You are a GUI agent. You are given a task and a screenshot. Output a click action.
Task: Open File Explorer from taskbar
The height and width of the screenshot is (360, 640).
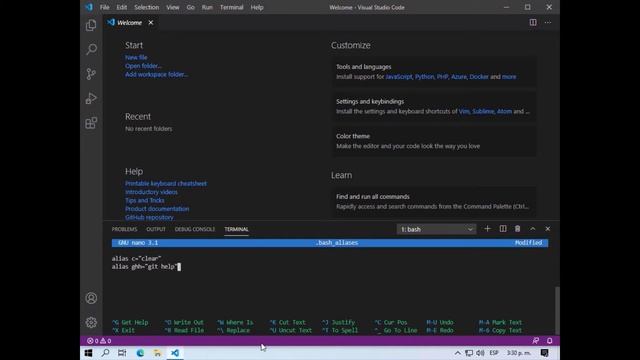point(157,353)
